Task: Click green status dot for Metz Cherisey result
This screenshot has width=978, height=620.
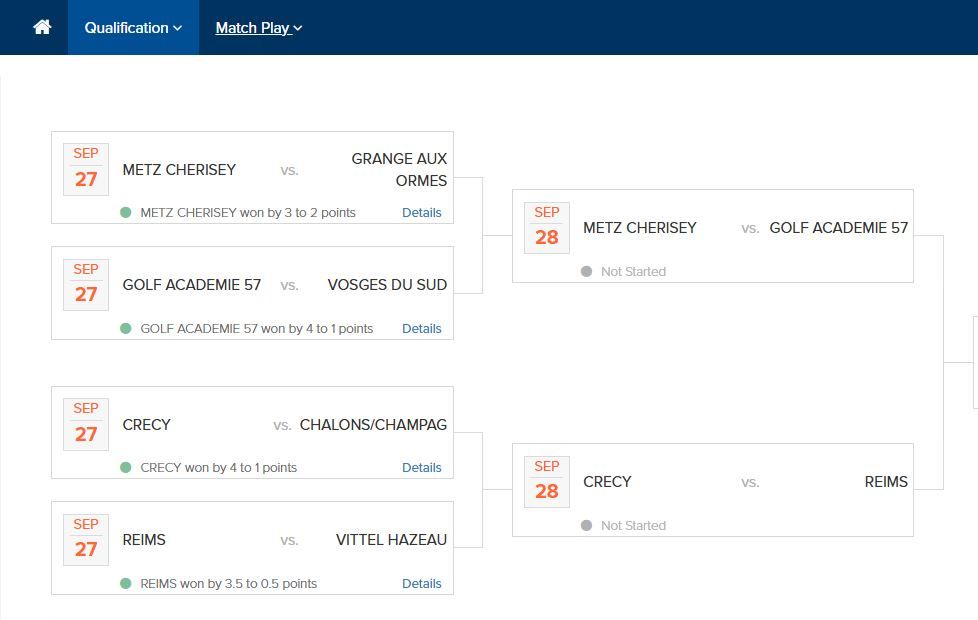Action: coord(126,213)
